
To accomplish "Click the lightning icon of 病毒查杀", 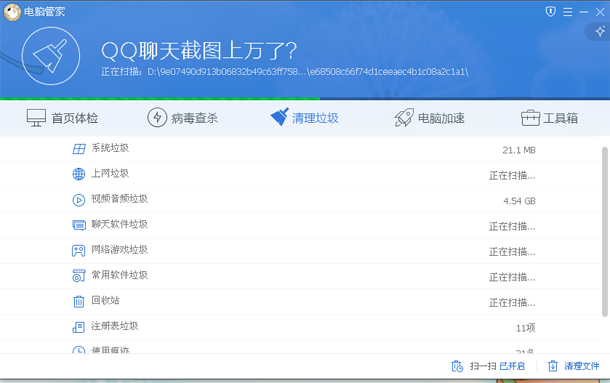I will [157, 117].
